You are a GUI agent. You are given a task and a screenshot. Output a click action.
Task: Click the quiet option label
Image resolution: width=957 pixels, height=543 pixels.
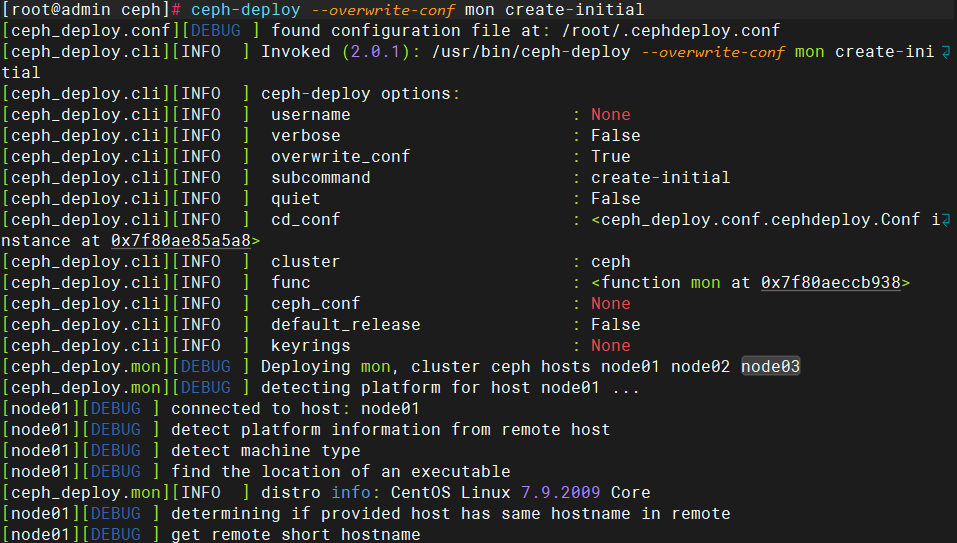(x=295, y=199)
